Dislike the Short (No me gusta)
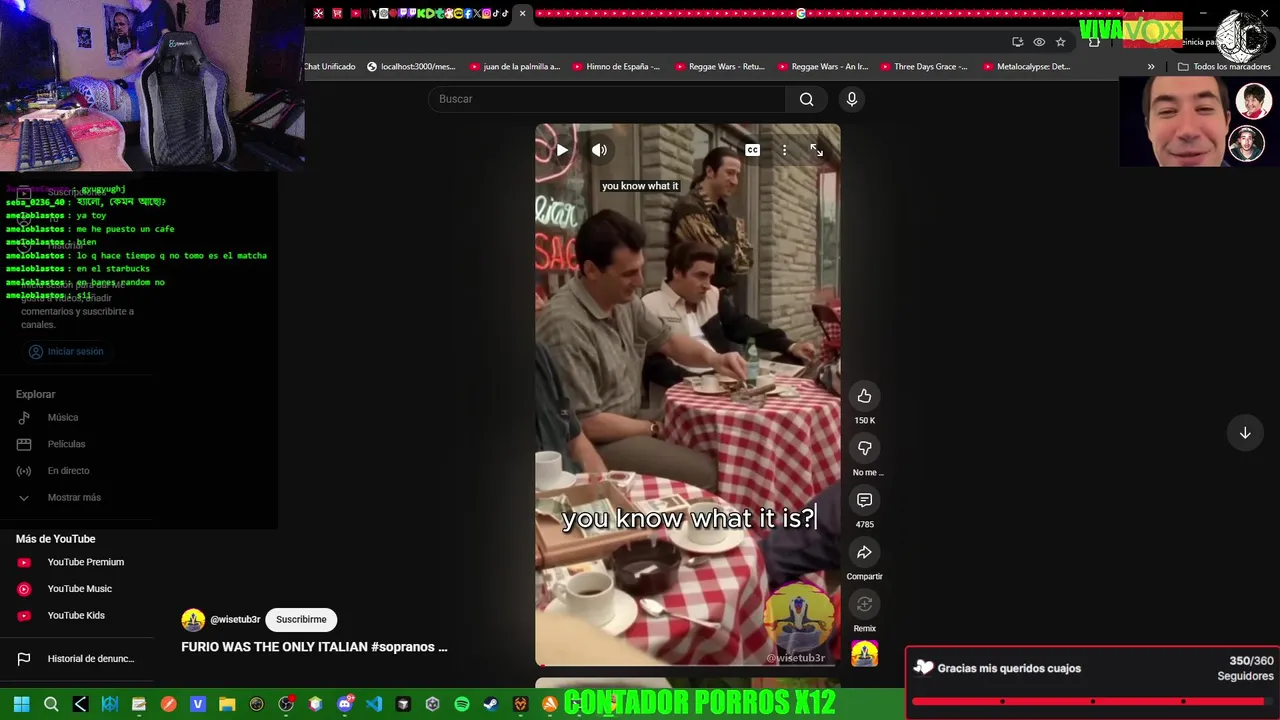Screen dimensions: 1280x720 [864, 448]
